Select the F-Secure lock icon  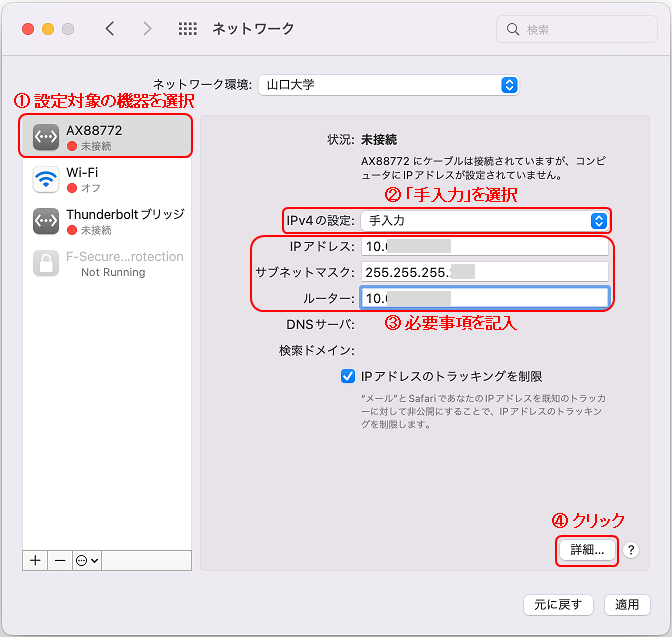point(46,263)
